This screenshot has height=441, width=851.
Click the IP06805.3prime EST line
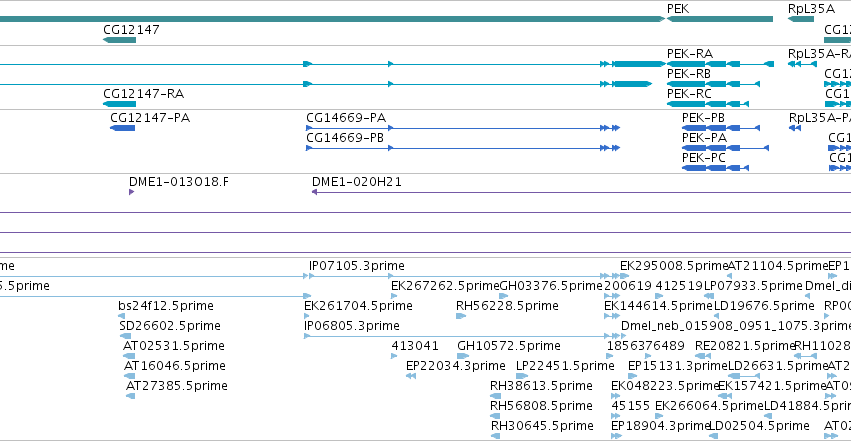(456, 336)
